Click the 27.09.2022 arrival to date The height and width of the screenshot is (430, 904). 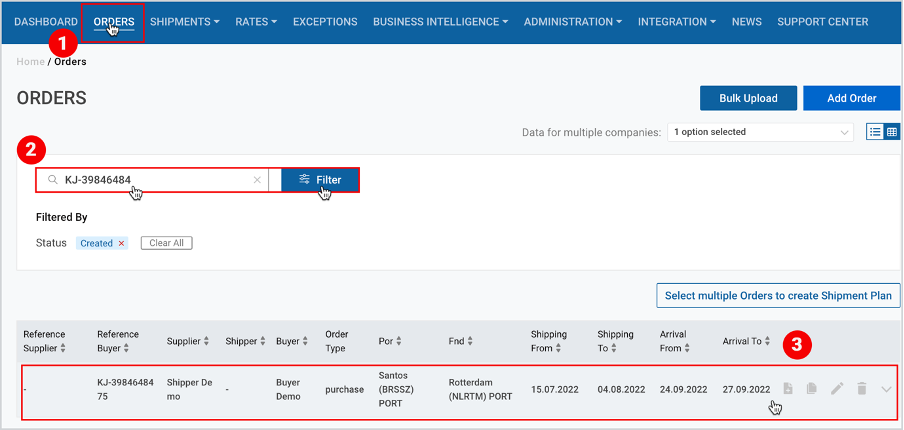(746, 389)
